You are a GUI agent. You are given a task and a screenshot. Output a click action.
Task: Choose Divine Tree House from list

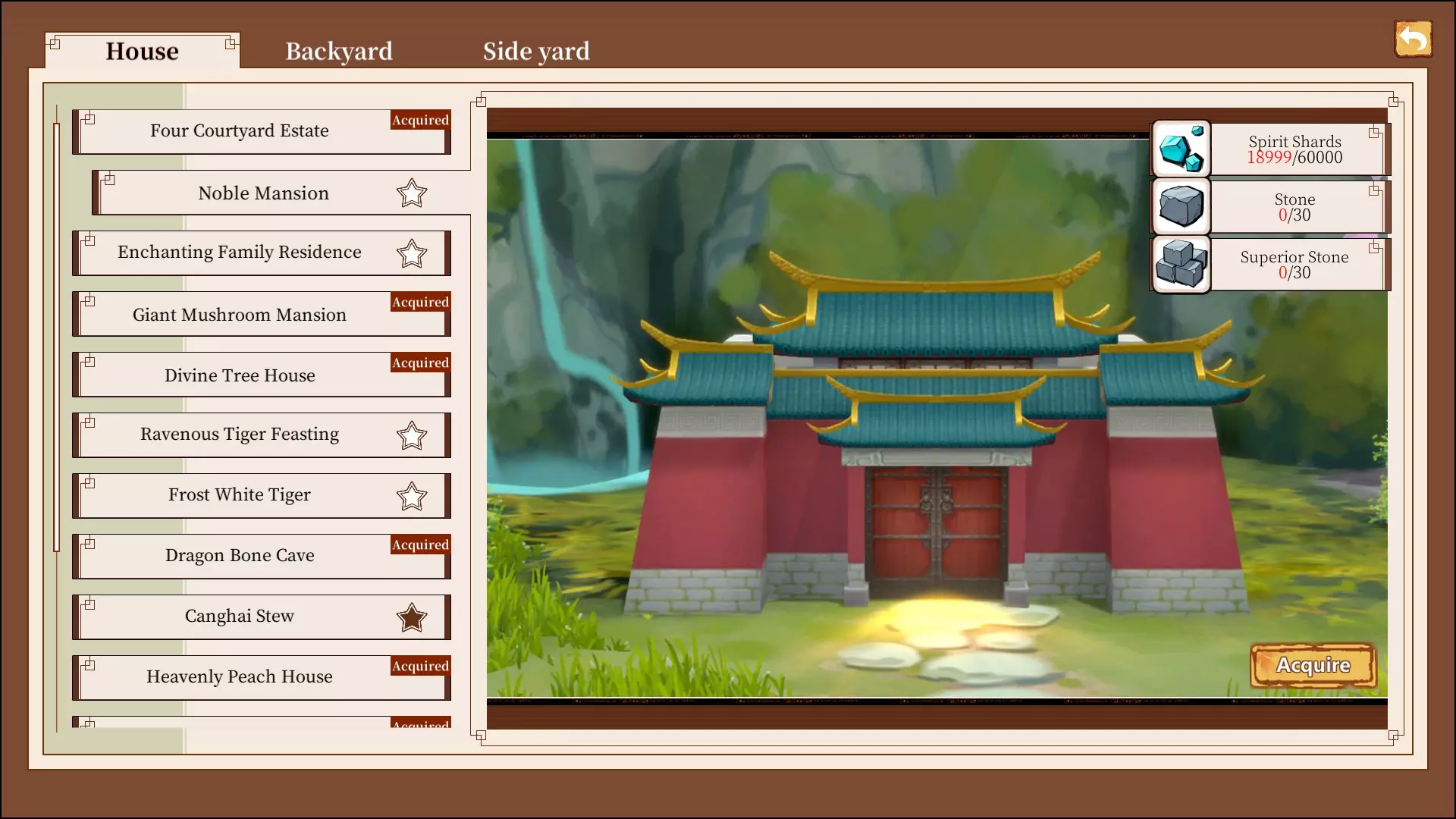(240, 376)
